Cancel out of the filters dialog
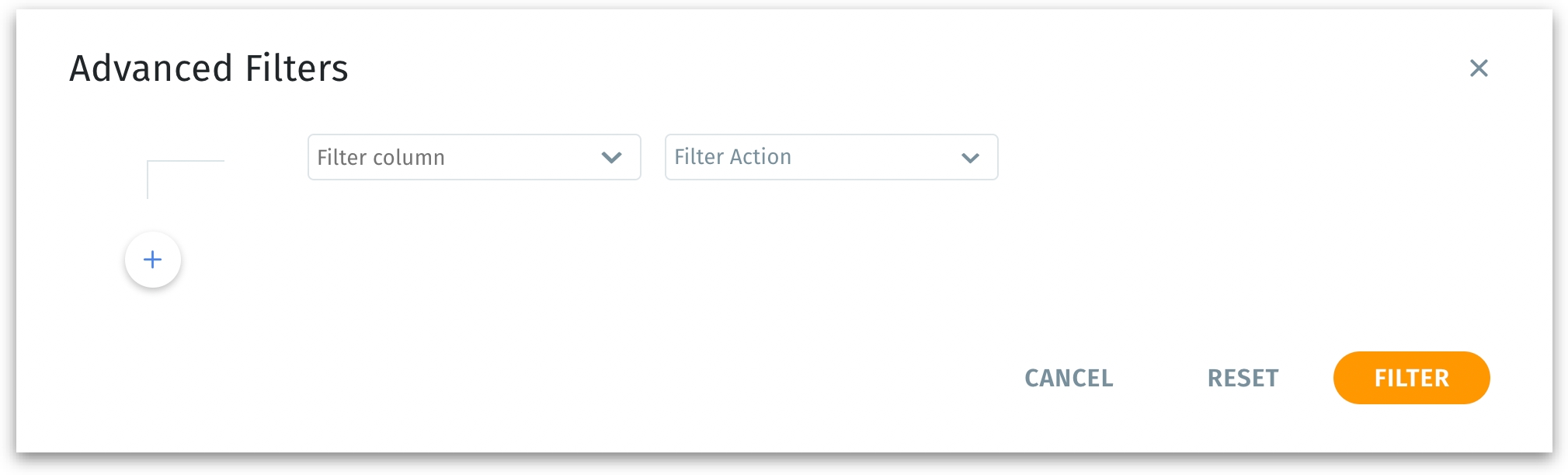This screenshot has height=475, width=1568. click(1069, 378)
